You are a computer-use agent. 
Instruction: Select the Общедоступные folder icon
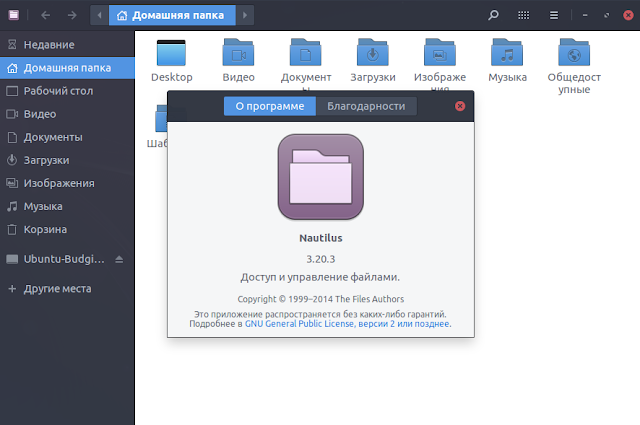574,53
